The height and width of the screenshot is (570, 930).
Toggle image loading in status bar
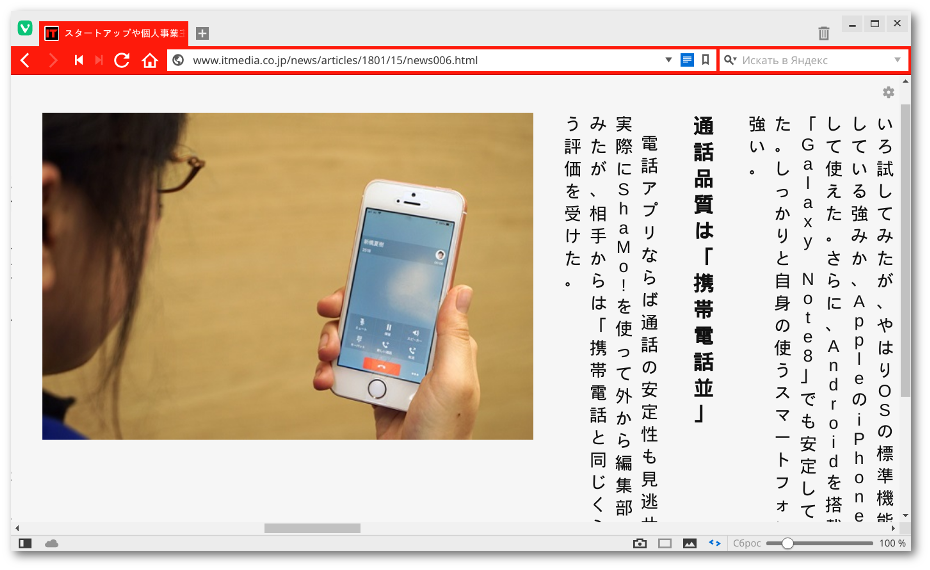tap(690, 543)
